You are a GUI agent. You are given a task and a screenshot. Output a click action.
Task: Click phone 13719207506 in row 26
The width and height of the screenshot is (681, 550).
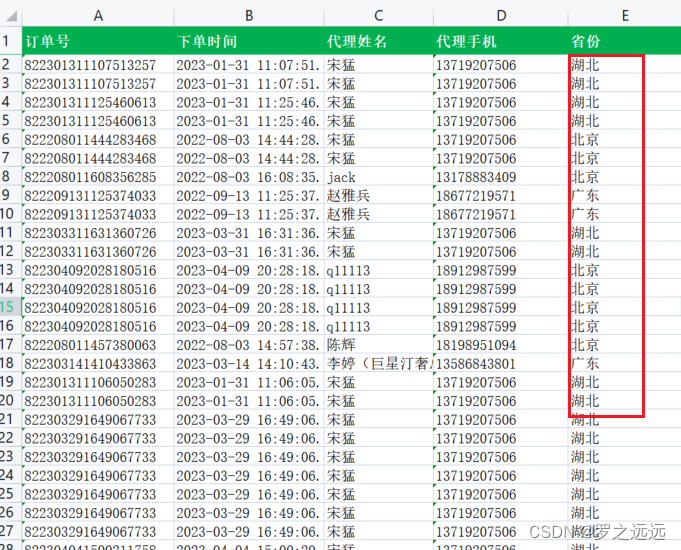(501, 513)
